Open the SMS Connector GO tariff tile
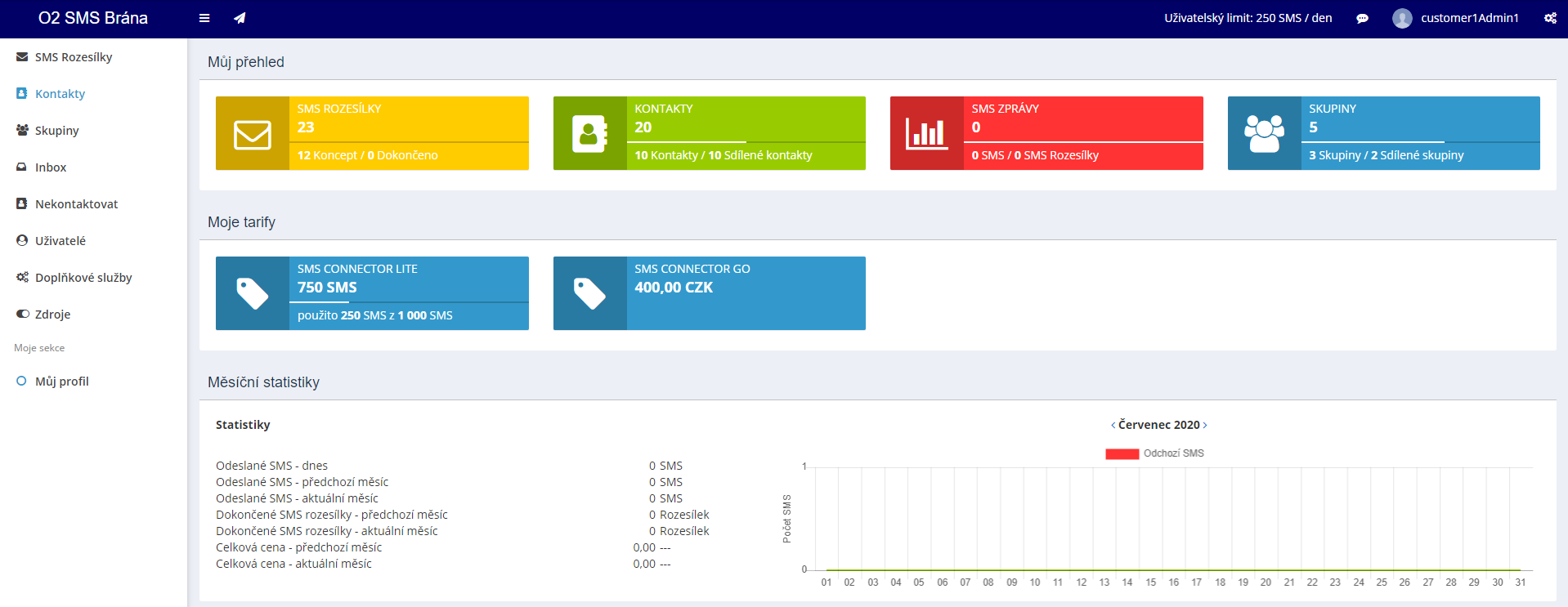 pyautogui.click(x=709, y=293)
